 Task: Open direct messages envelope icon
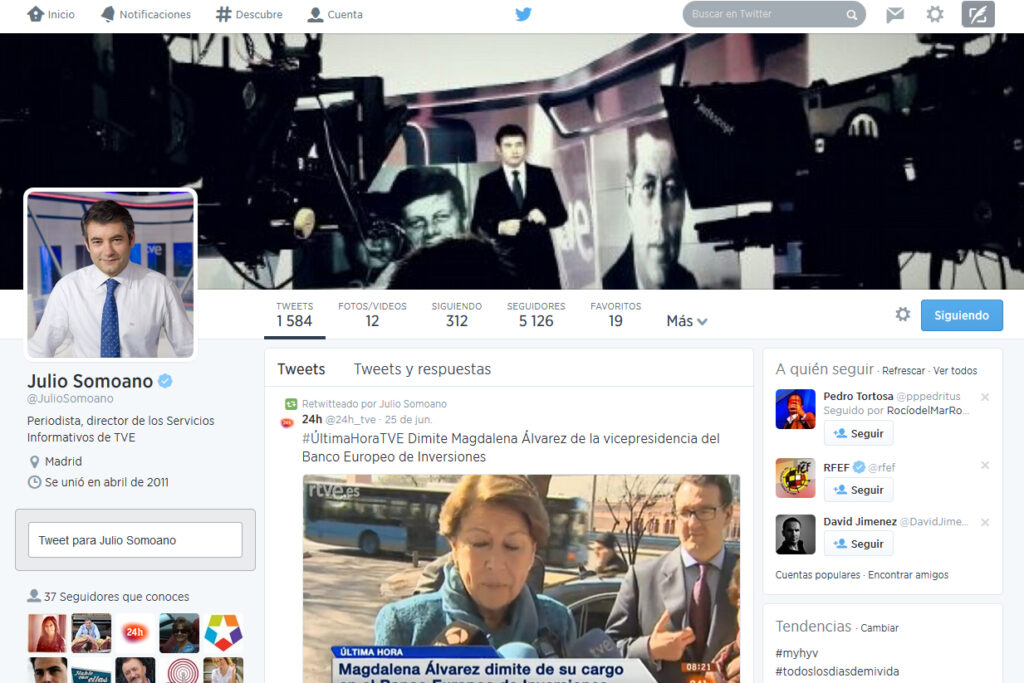tap(895, 14)
